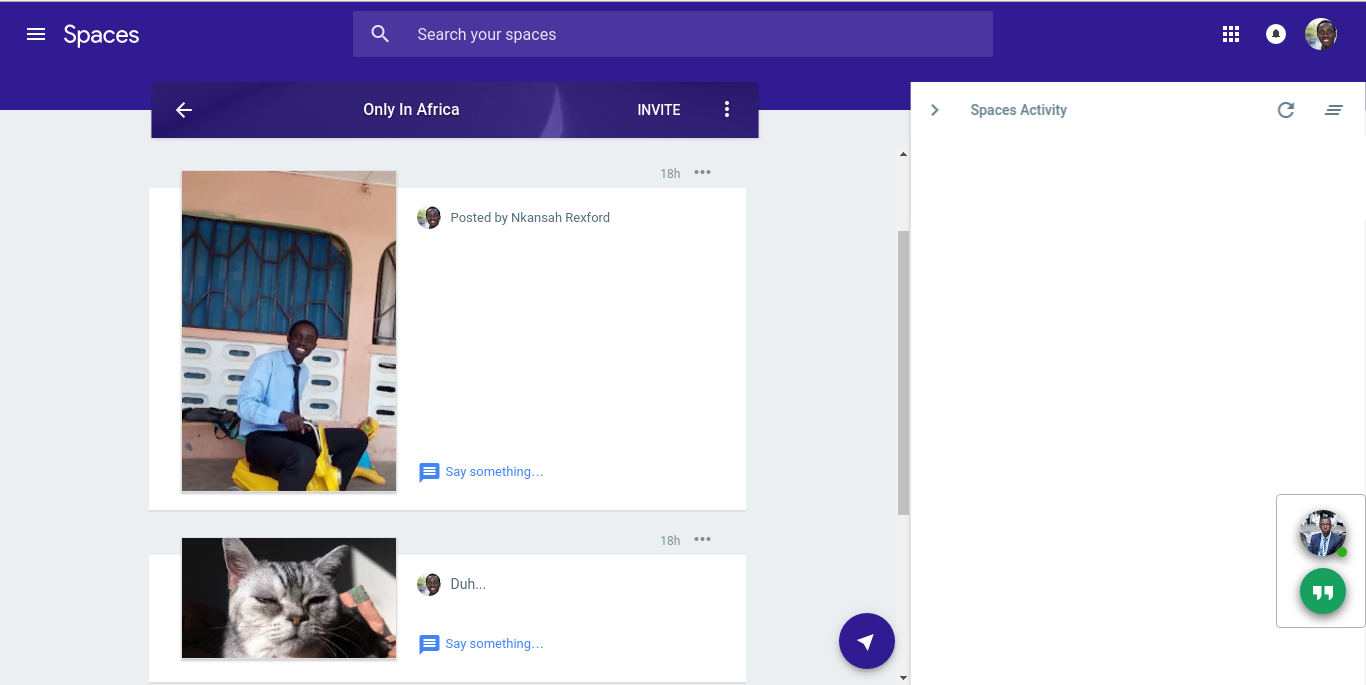Open the Only In Africa overflow menu
This screenshot has width=1366, height=685.
coord(727,110)
